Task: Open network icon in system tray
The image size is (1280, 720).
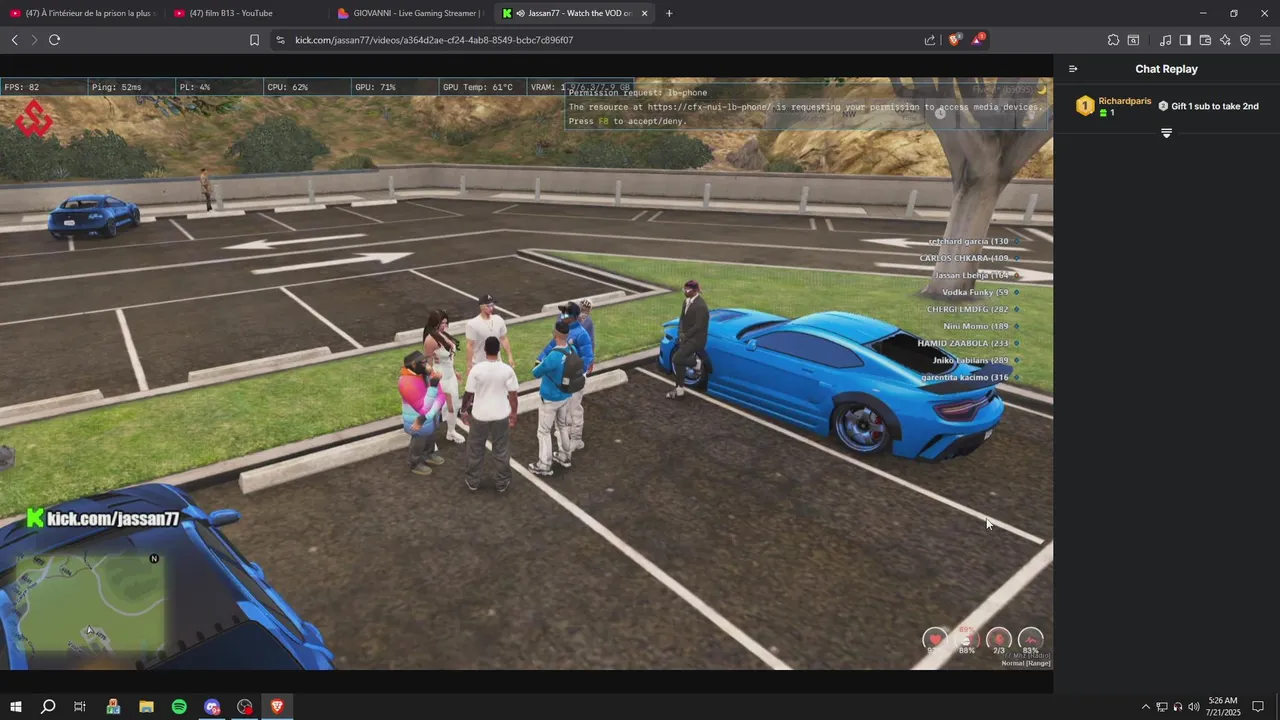Action: (x=1162, y=707)
